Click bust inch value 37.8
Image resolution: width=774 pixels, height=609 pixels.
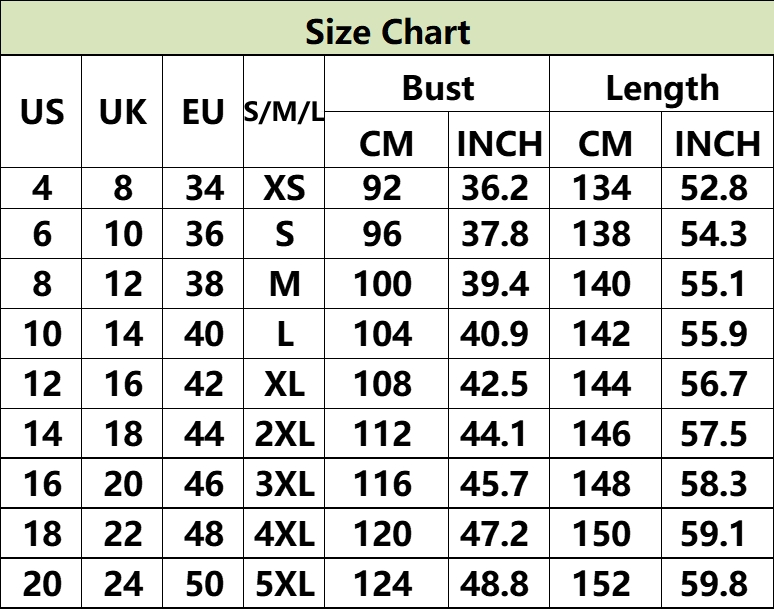pos(499,233)
